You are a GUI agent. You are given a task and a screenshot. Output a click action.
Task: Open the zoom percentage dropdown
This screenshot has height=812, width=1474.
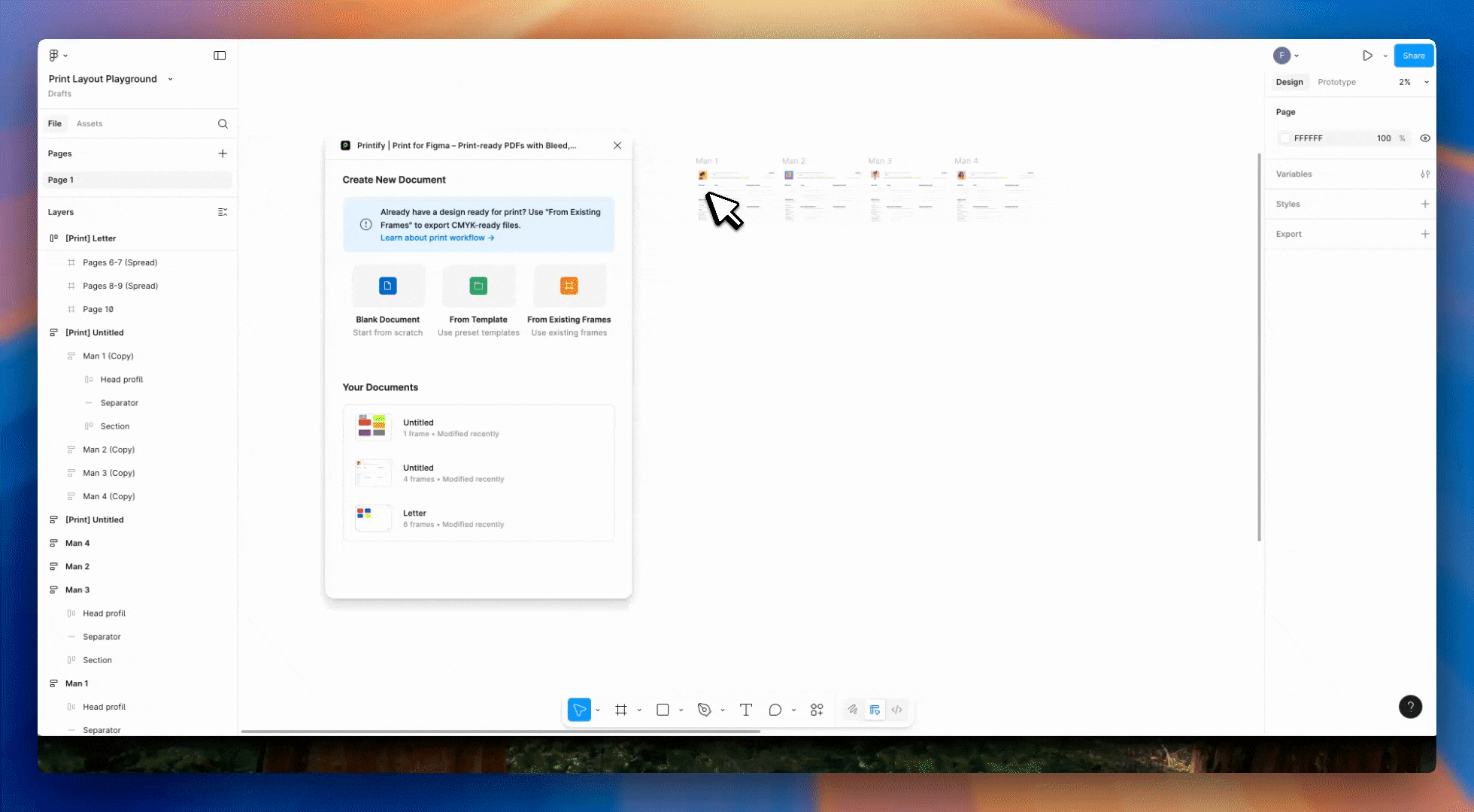pyautogui.click(x=1426, y=82)
